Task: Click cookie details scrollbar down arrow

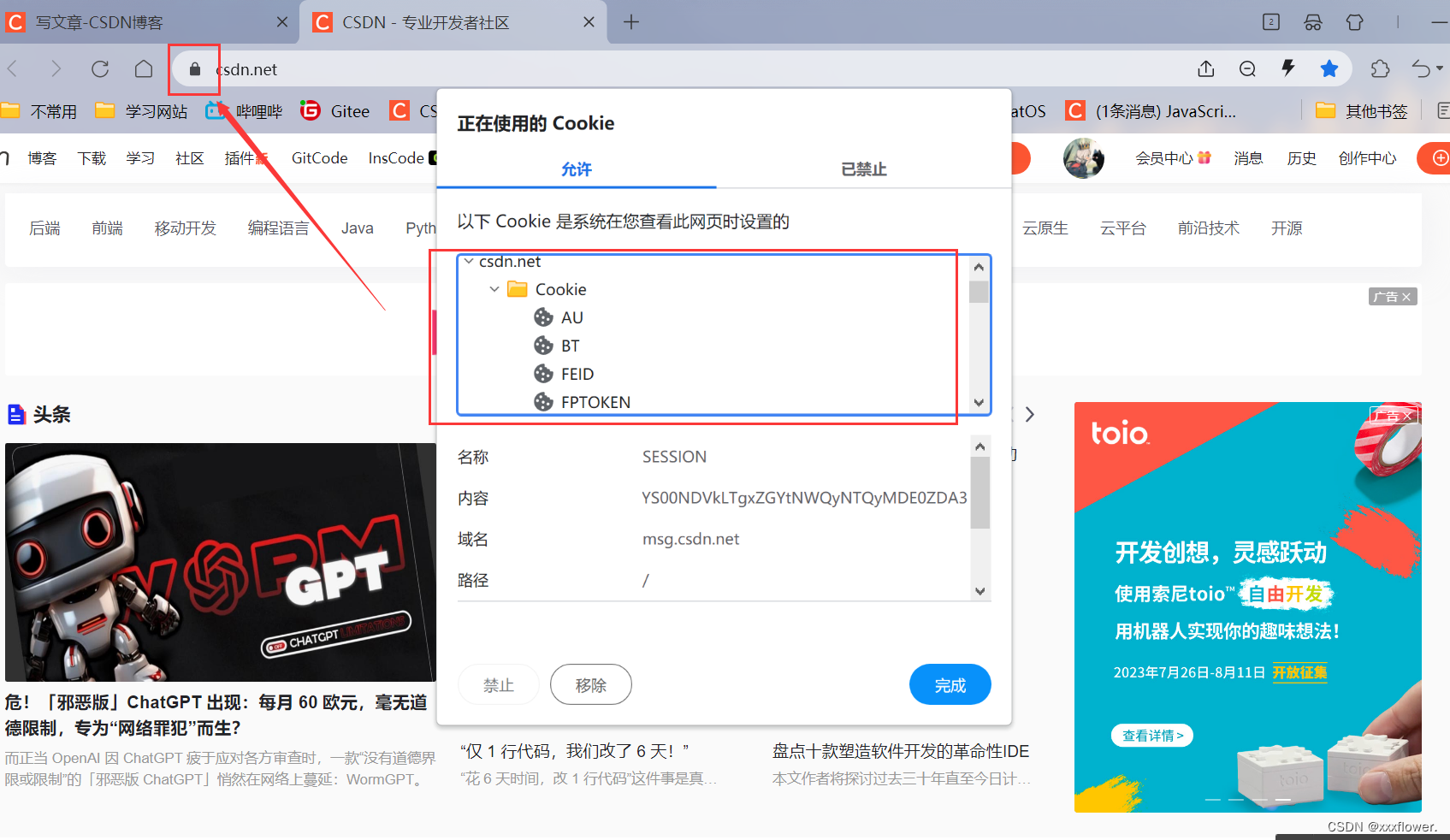Action: coord(980,591)
